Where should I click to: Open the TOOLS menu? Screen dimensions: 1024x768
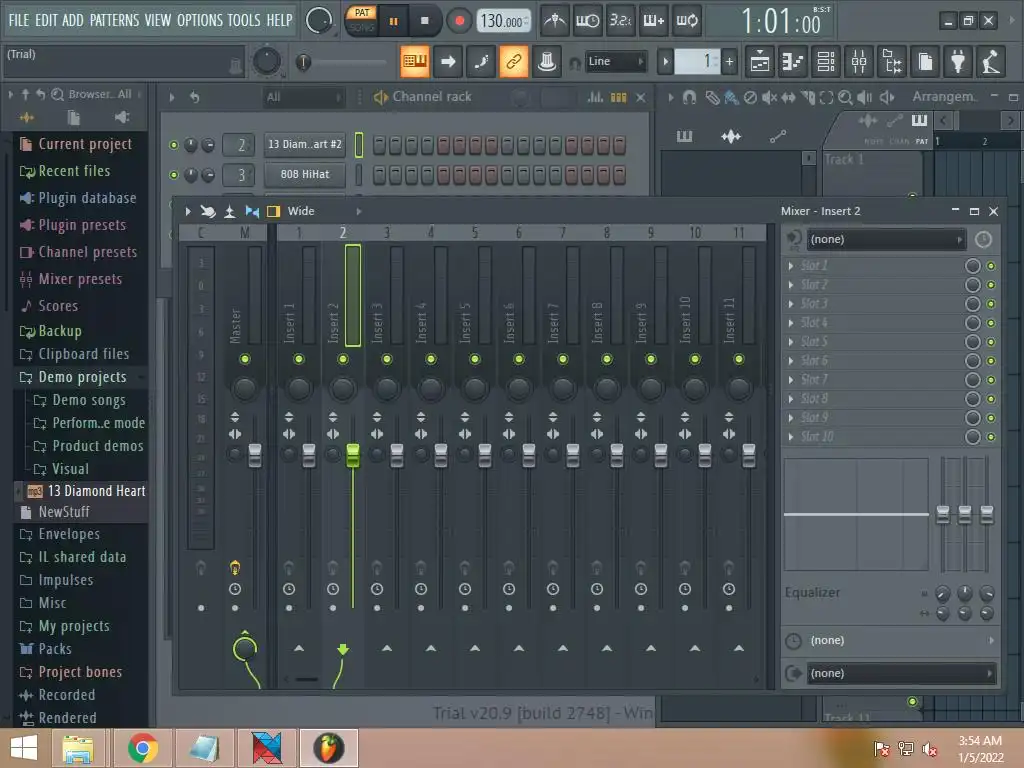(x=244, y=20)
